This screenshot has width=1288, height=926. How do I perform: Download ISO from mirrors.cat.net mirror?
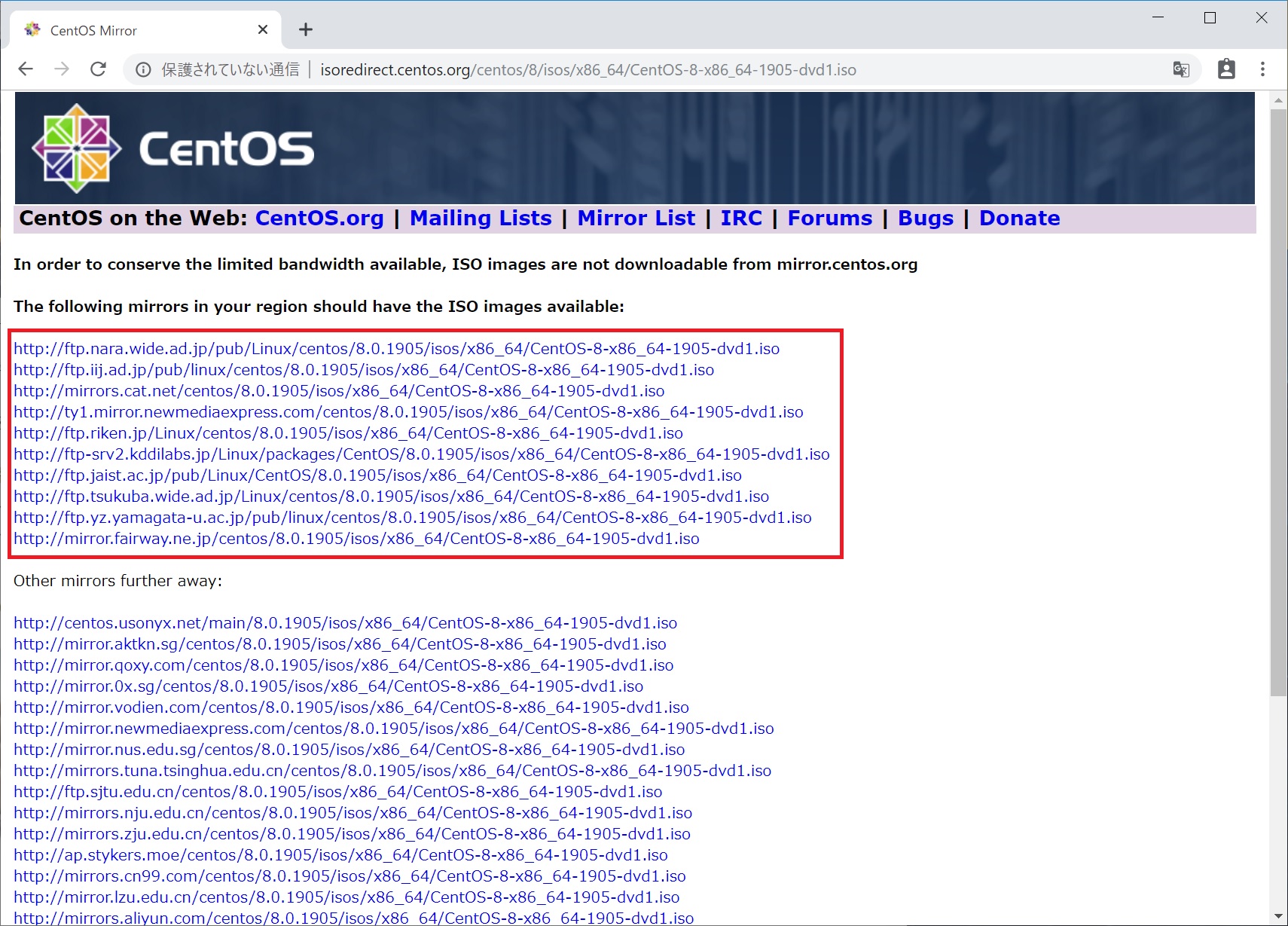pyautogui.click(x=339, y=391)
